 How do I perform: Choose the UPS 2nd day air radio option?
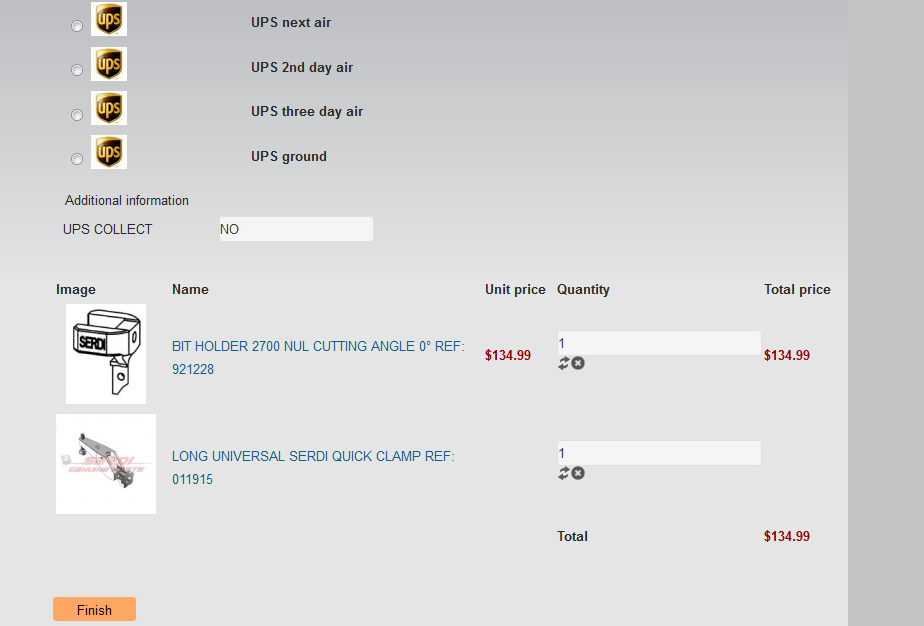(77, 70)
